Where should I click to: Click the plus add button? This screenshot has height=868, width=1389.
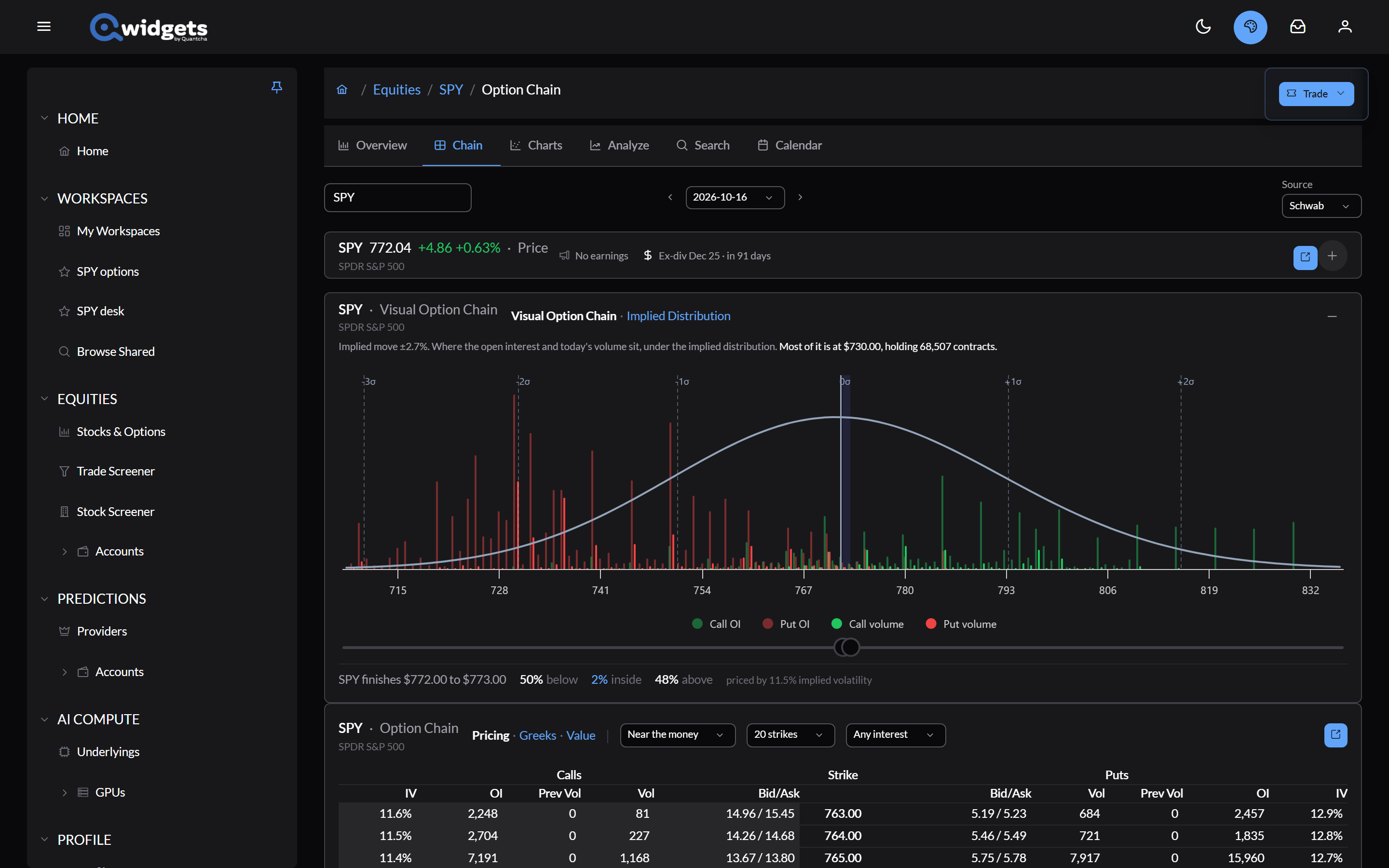(1332, 256)
